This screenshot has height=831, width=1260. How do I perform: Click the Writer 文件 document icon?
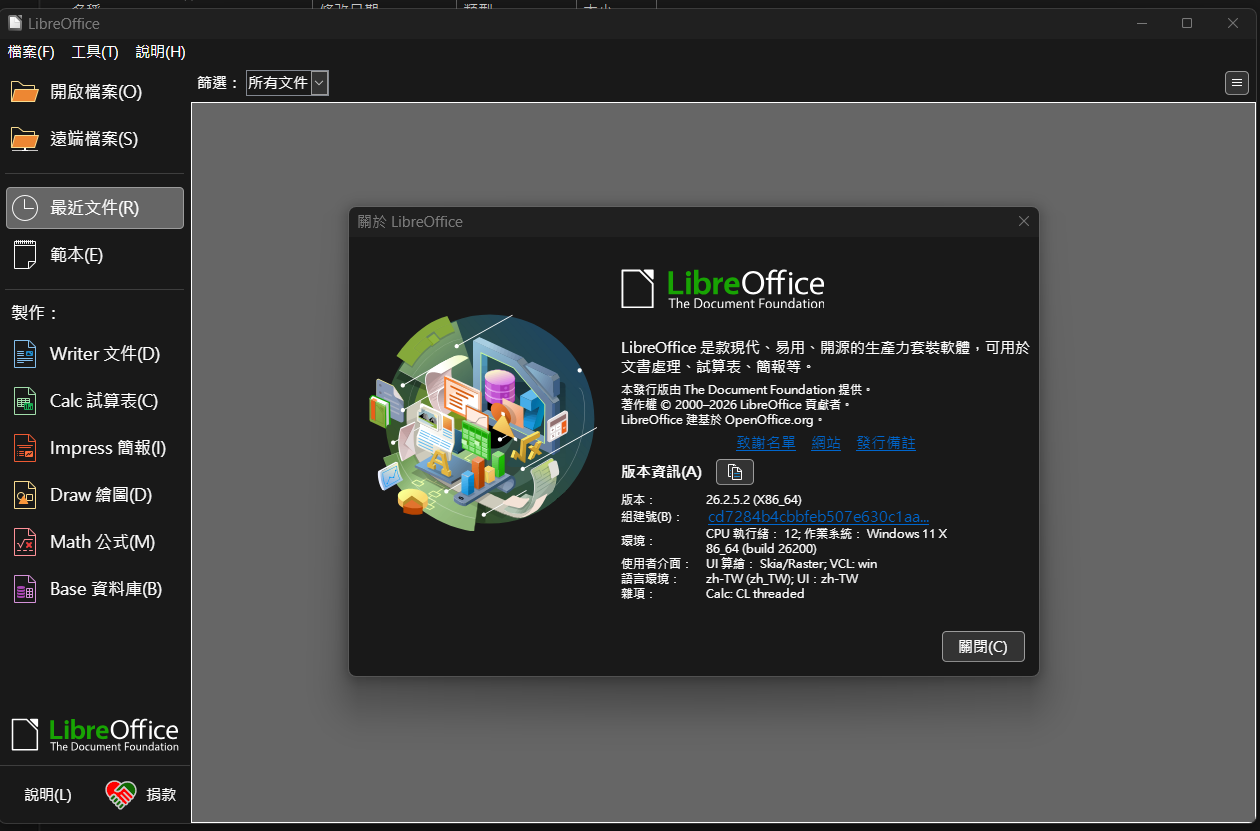[25, 354]
